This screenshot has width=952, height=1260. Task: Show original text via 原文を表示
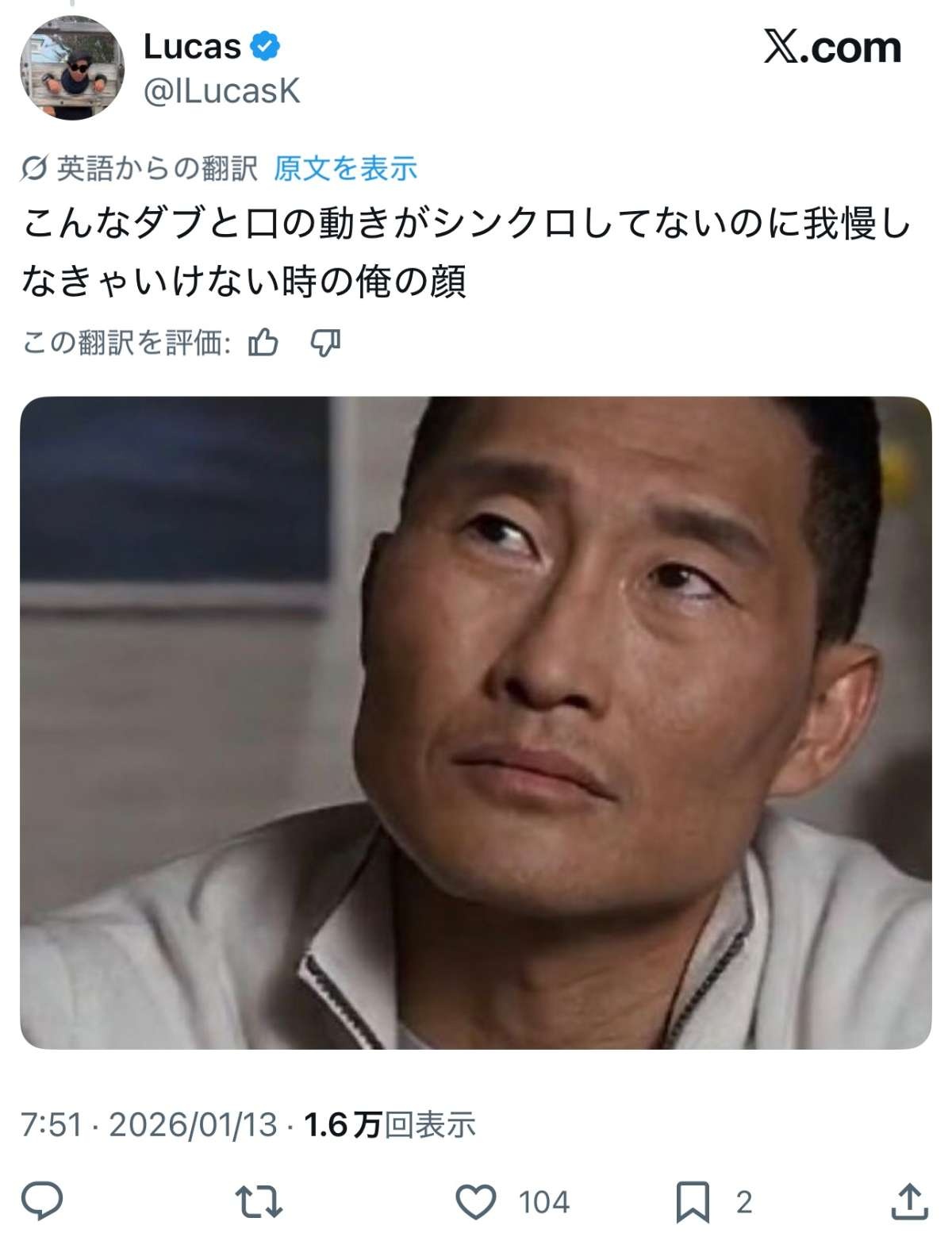pos(346,168)
